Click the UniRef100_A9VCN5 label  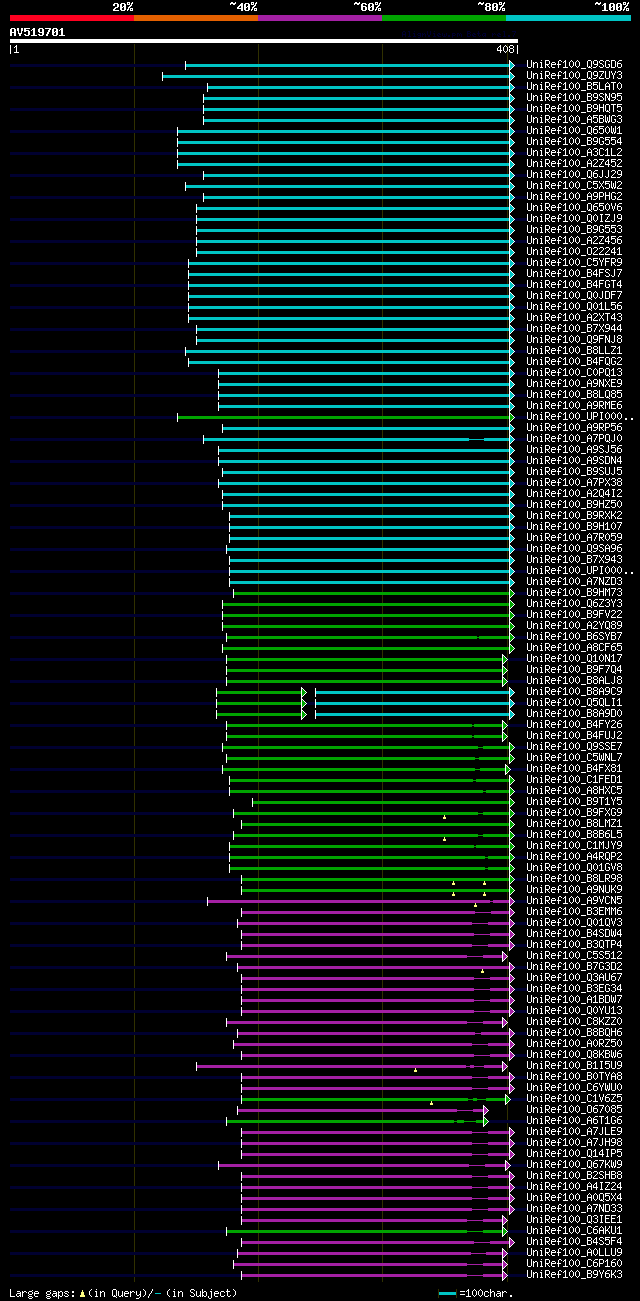(574, 901)
